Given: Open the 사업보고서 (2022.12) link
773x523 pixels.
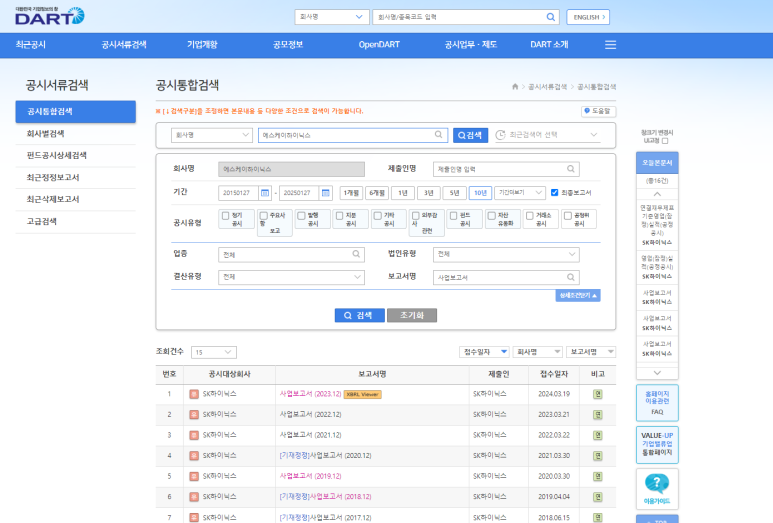Looking at the screenshot, I should coord(311,415).
